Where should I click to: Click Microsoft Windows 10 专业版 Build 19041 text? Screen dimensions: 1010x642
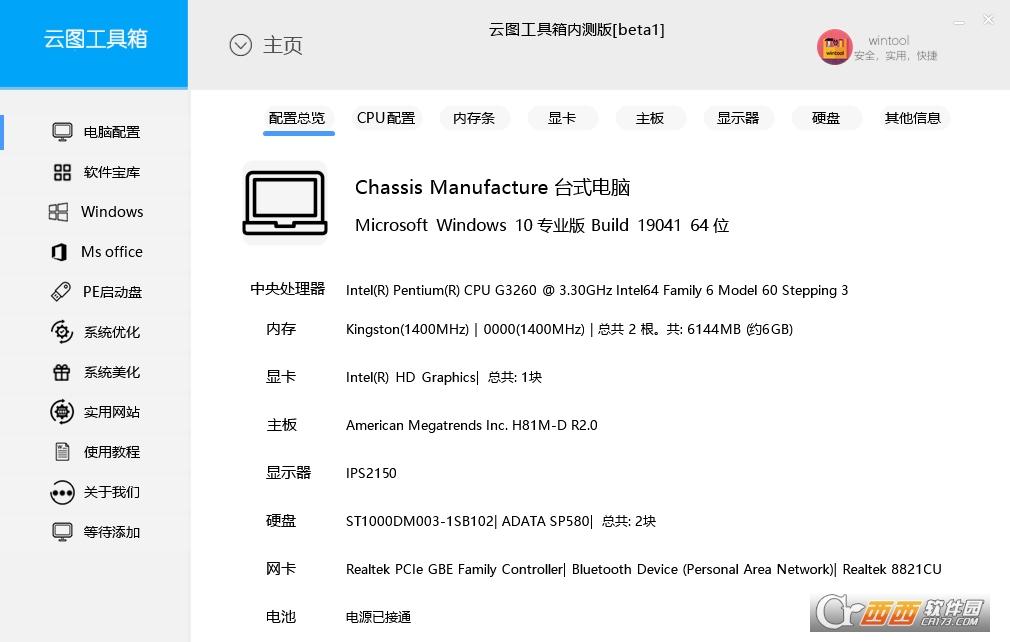[542, 225]
